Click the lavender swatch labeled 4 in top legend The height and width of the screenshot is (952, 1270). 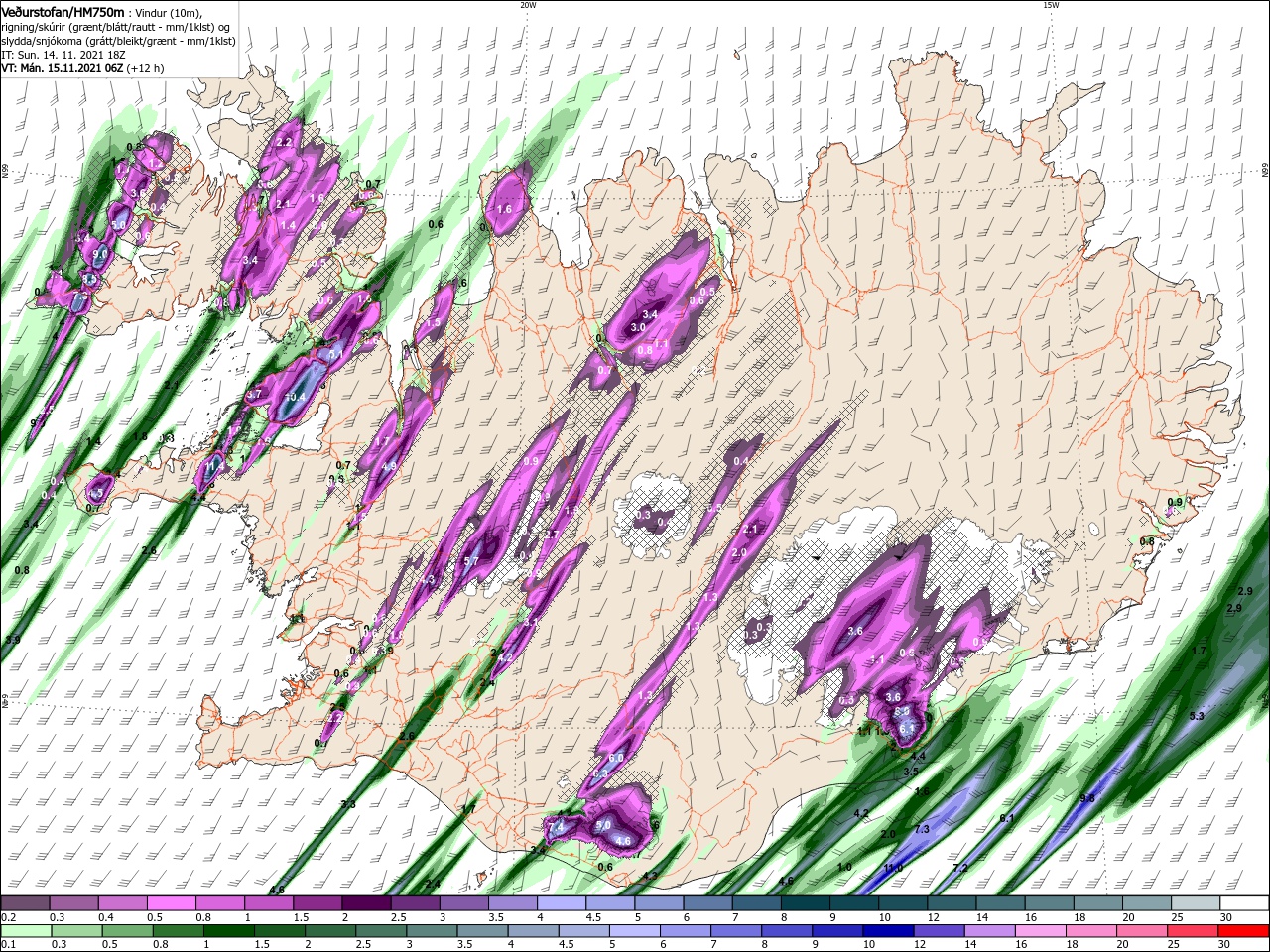coord(562,903)
